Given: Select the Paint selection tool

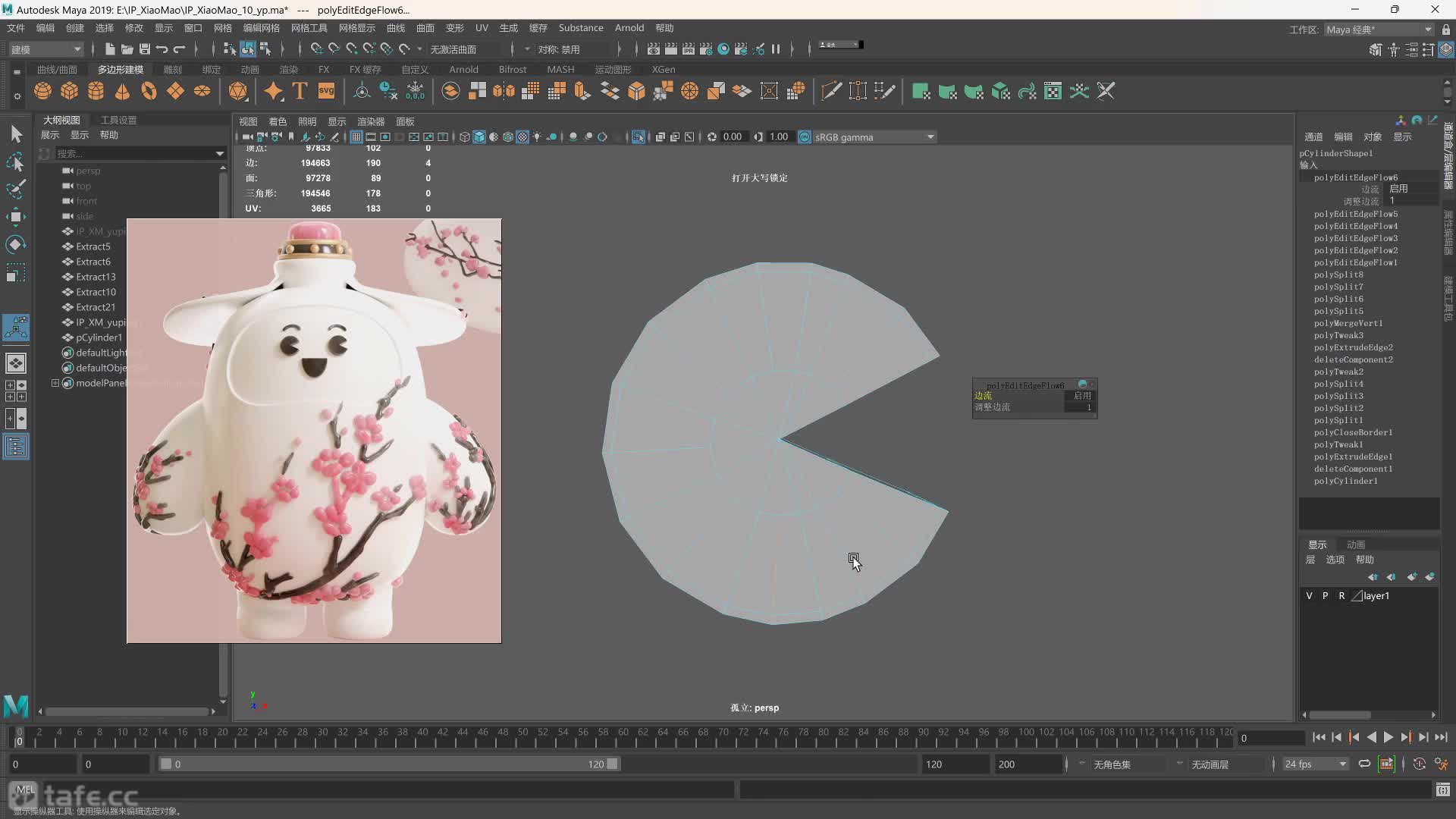Looking at the screenshot, I should tap(15, 190).
